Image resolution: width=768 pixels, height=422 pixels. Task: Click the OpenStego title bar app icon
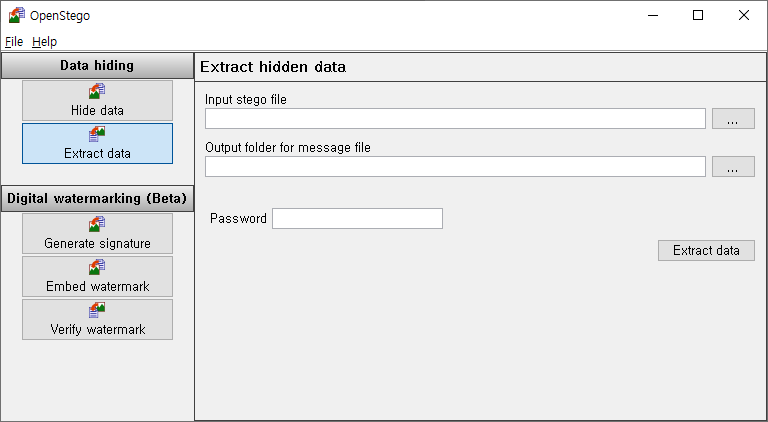click(x=16, y=15)
